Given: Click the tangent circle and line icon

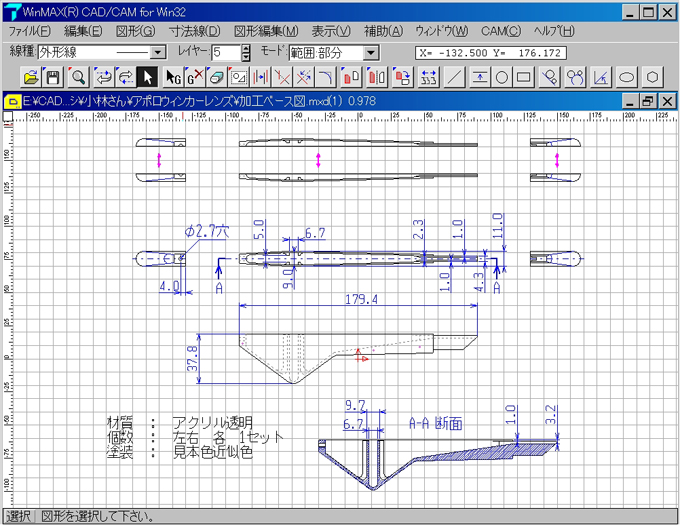Looking at the screenshot, I should click(x=549, y=77).
